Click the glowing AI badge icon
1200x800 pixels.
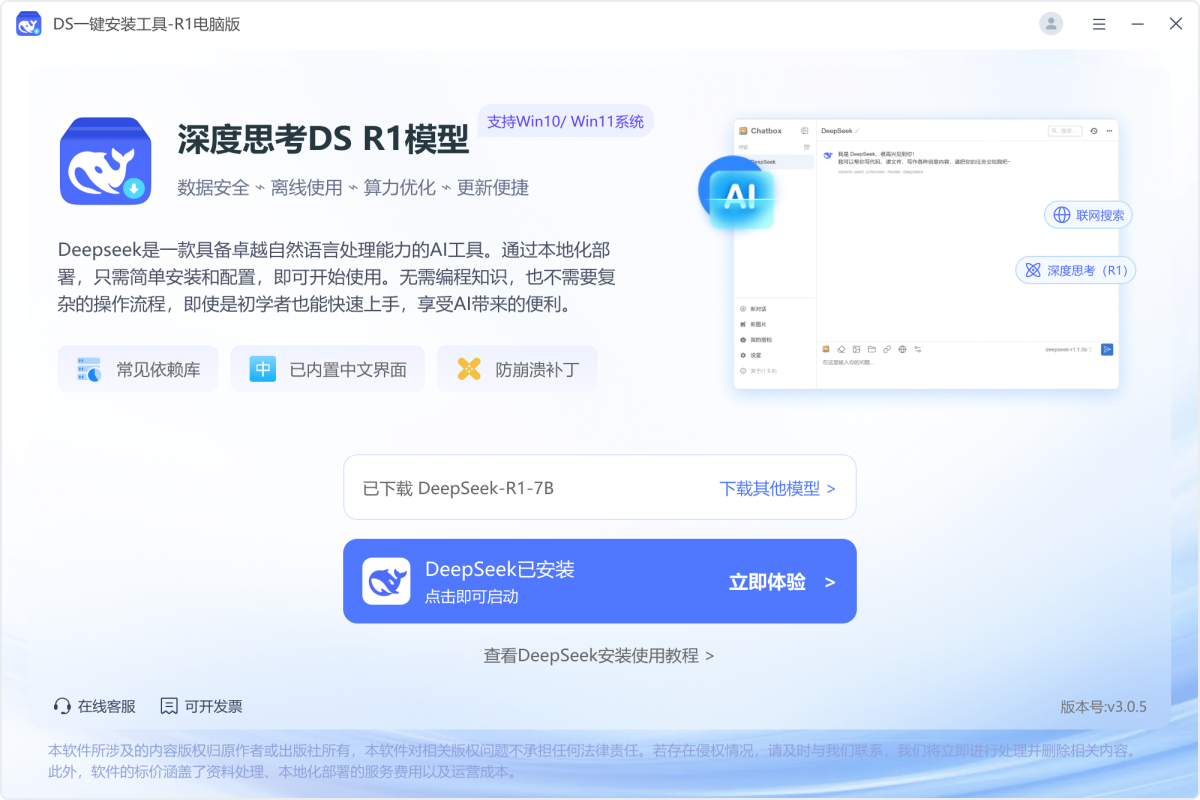739,195
